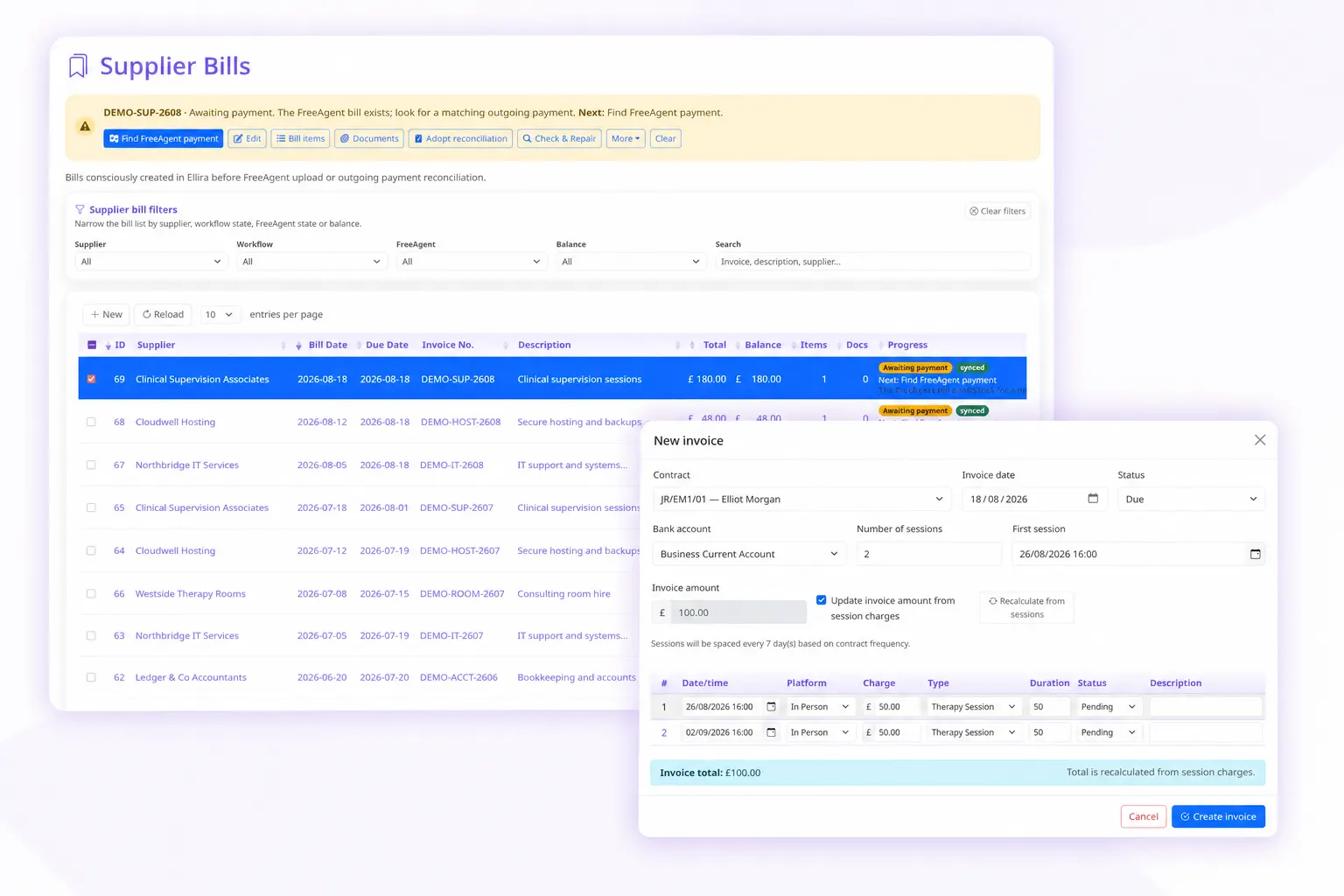
Task: Open calendar icon for session 2 date
Action: pos(771,732)
